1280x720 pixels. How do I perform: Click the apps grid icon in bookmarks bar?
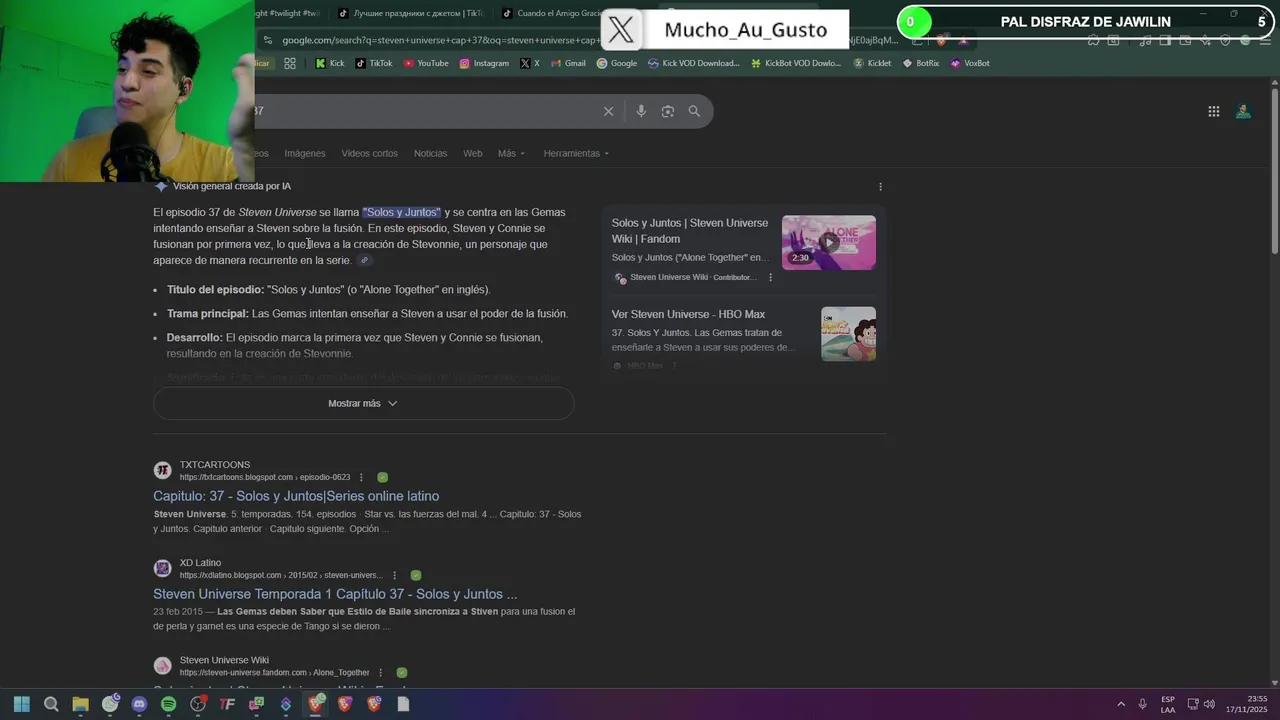[290, 63]
